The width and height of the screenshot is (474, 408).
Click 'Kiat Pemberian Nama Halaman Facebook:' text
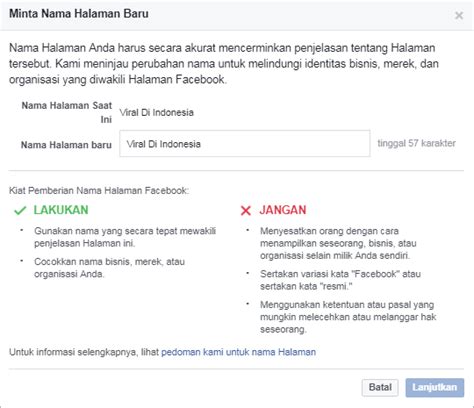point(99,191)
